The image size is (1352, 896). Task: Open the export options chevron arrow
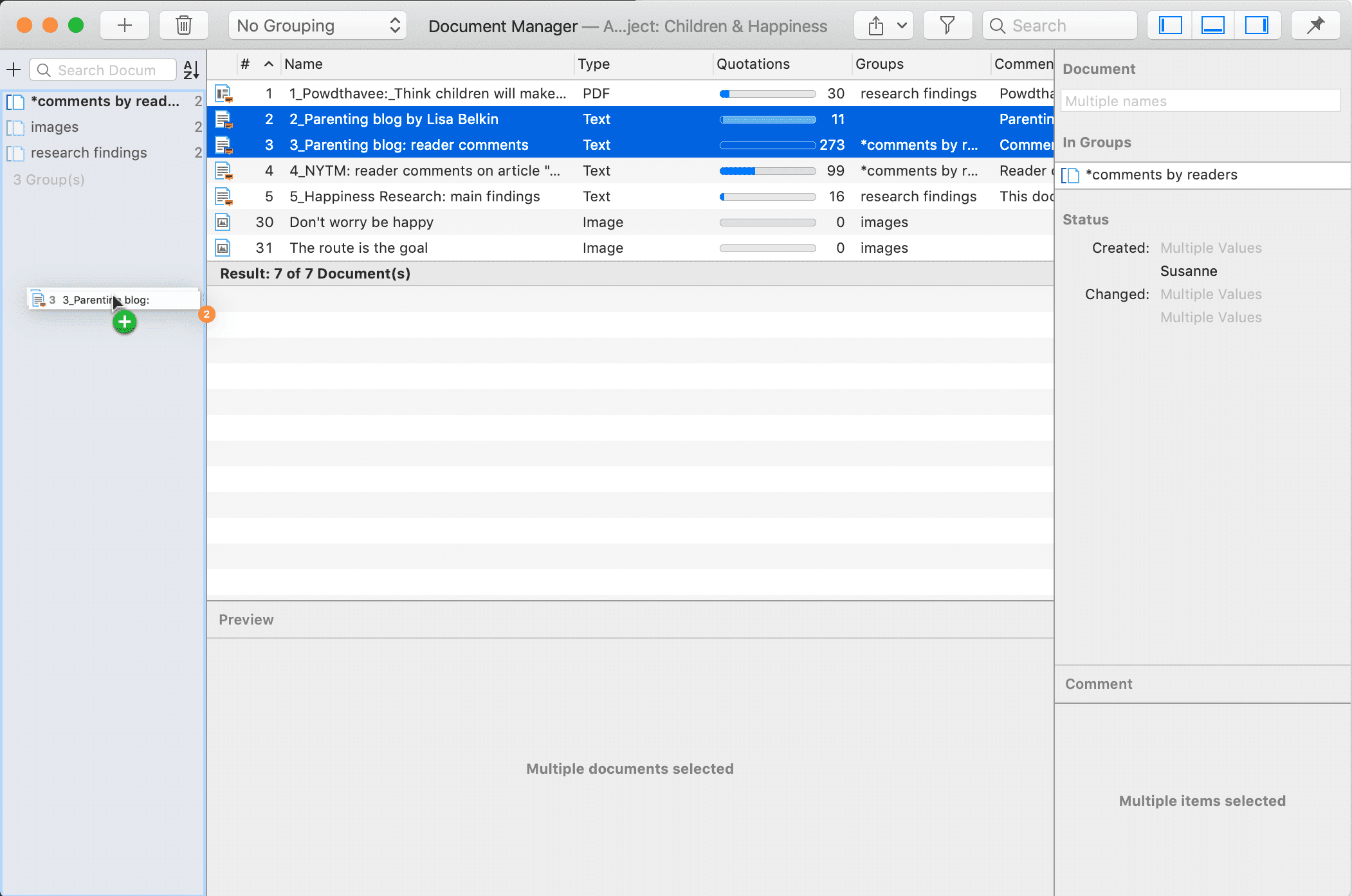click(x=902, y=26)
